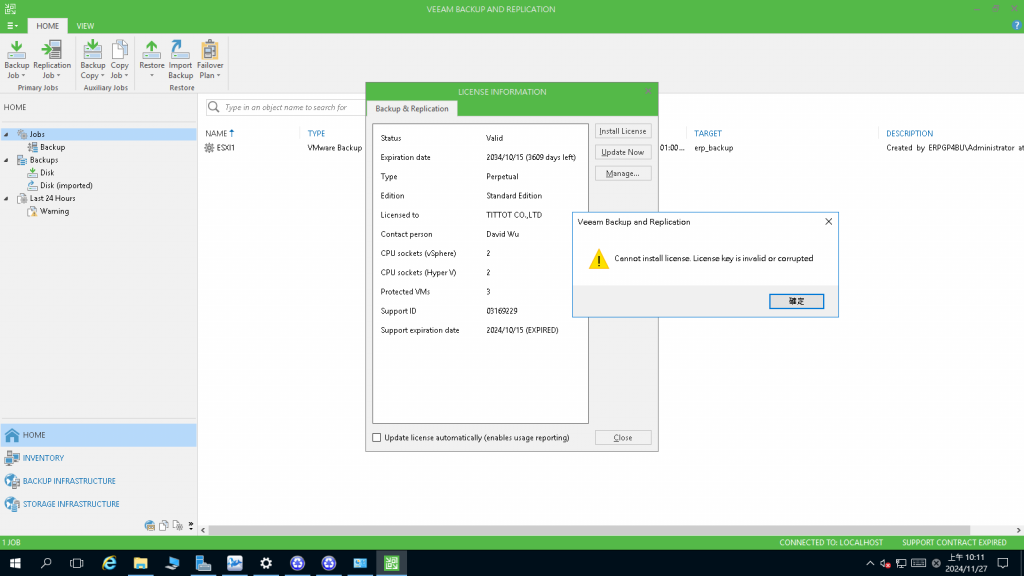Open the BACKUP INFRASTRUCTURE navigation section
1024x576 pixels.
click(x=98, y=481)
